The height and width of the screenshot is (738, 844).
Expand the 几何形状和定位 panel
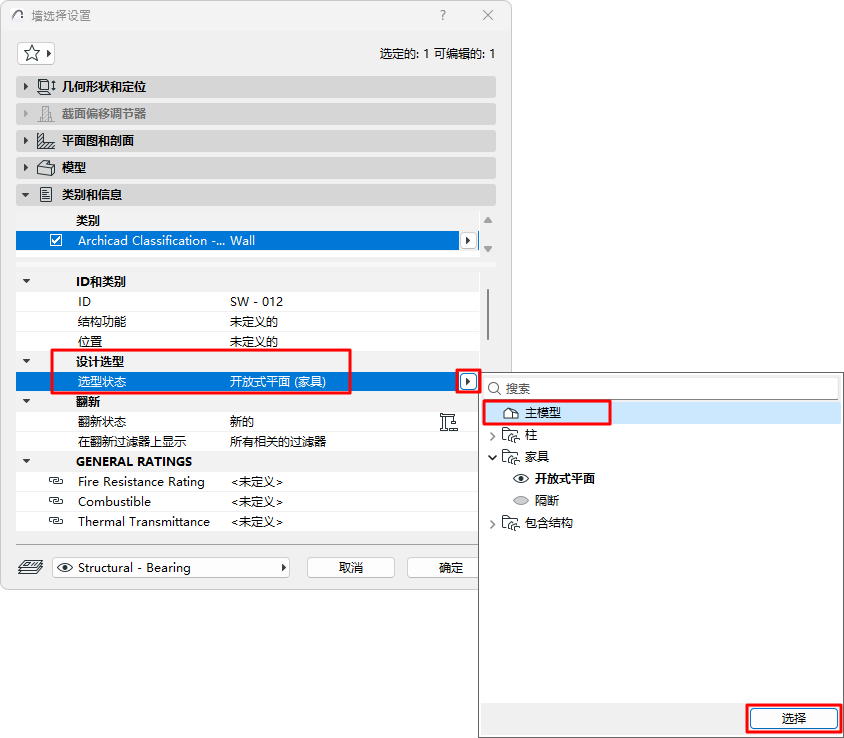coord(25,87)
